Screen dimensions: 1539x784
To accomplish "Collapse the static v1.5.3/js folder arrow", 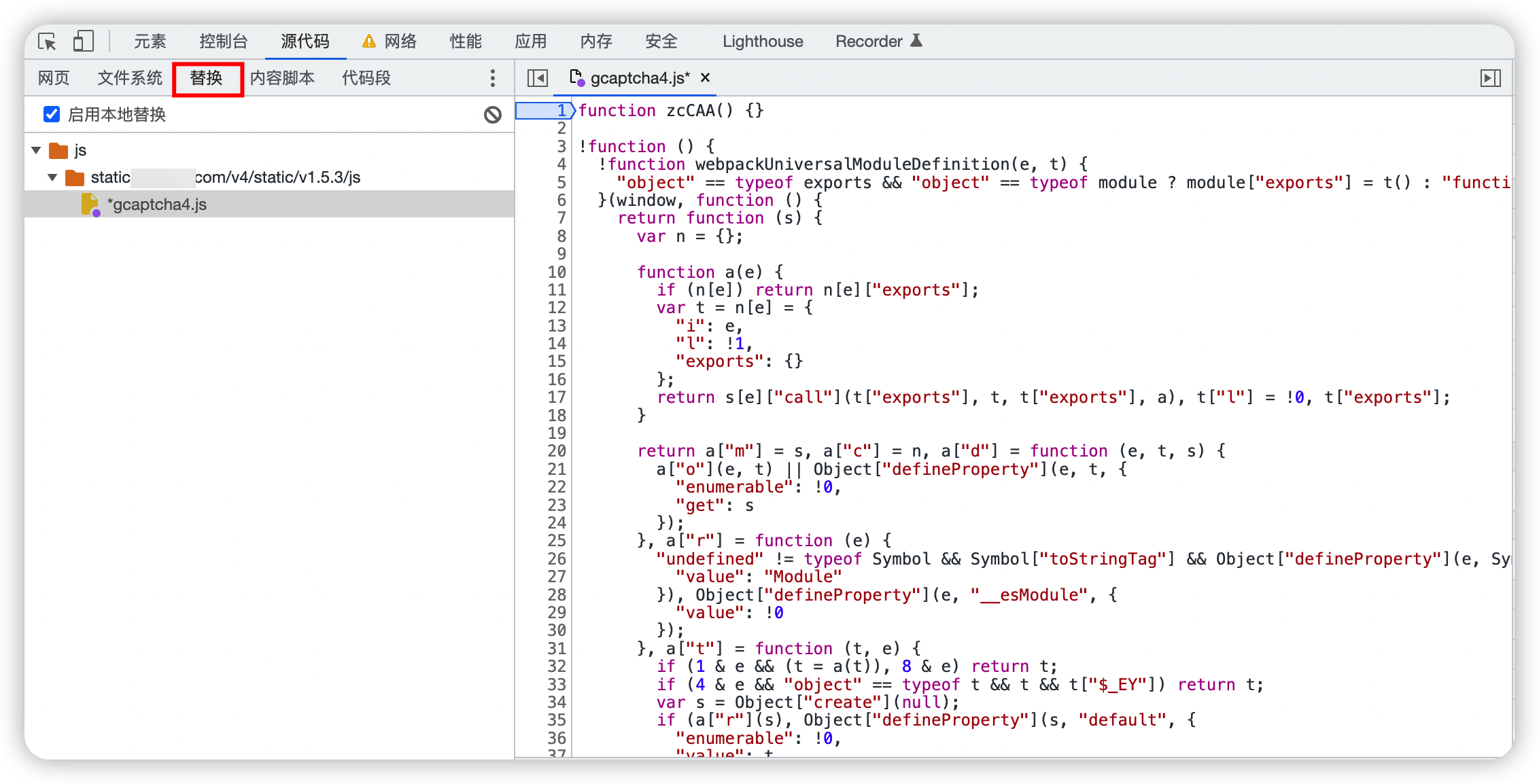I will (x=52, y=178).
